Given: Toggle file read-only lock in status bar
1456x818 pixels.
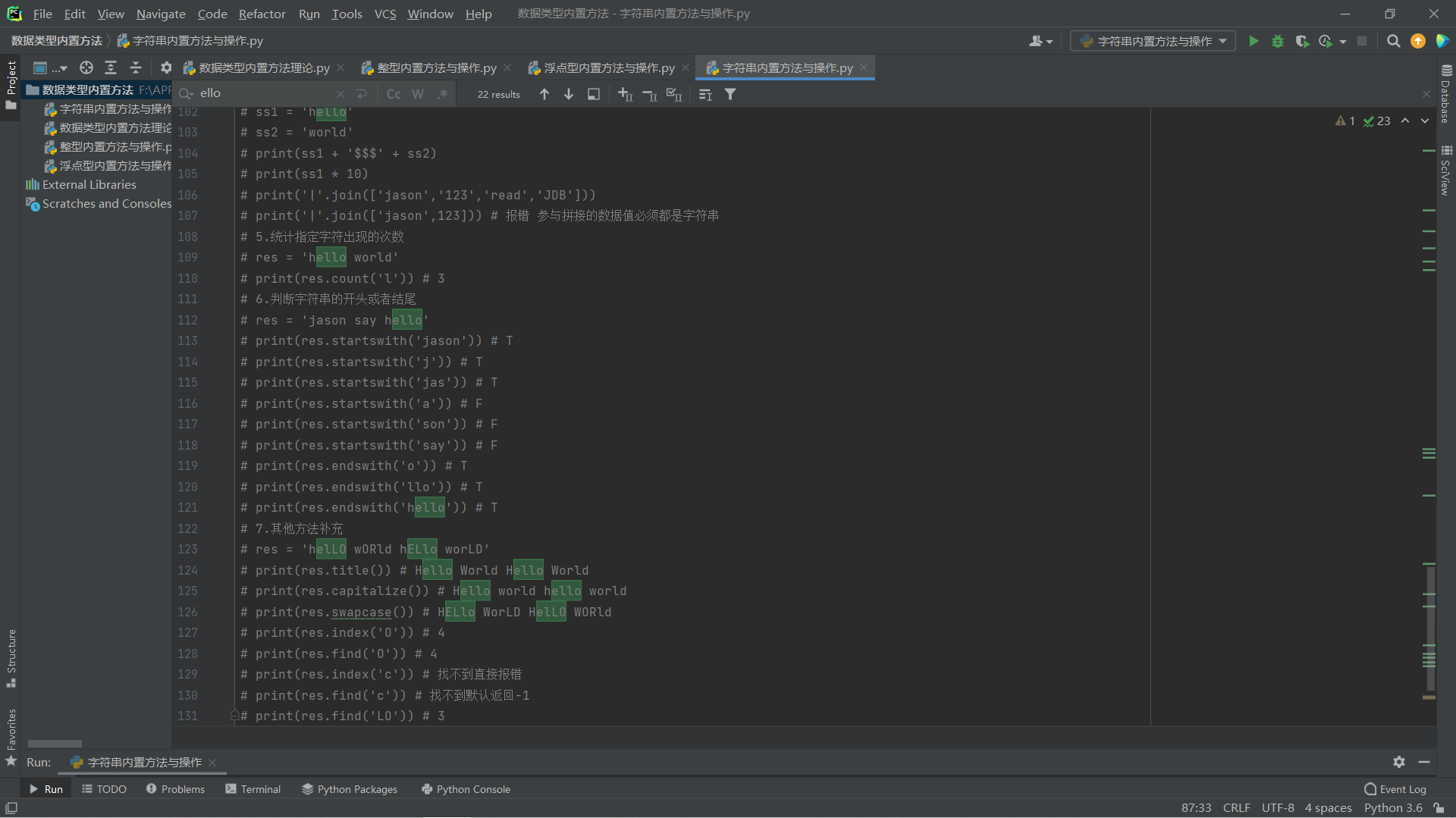Looking at the screenshot, I should [x=1439, y=808].
